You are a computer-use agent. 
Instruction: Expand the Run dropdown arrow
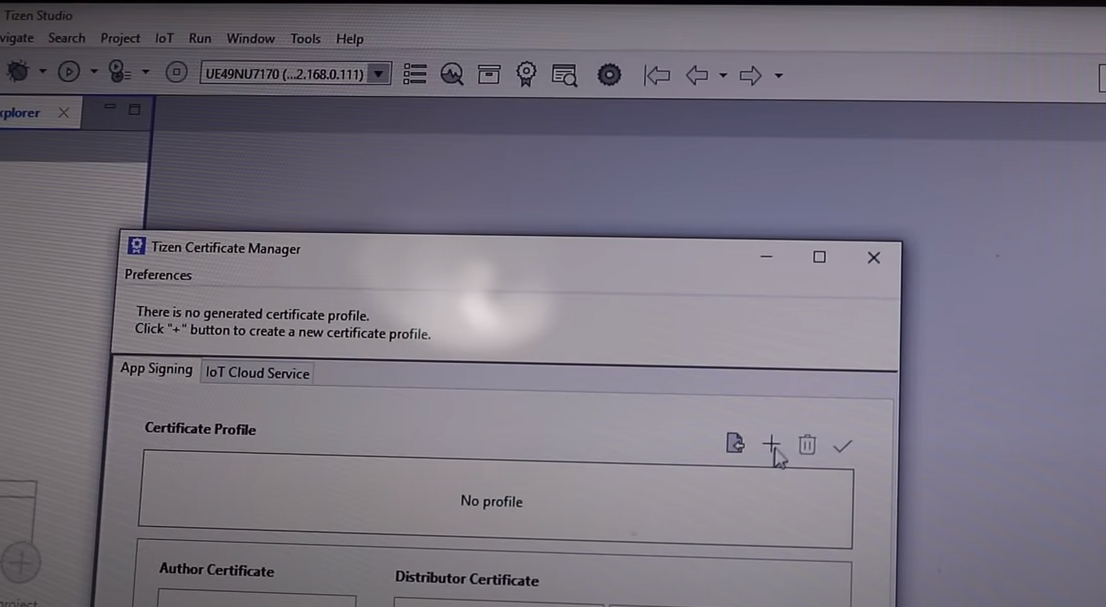93,71
